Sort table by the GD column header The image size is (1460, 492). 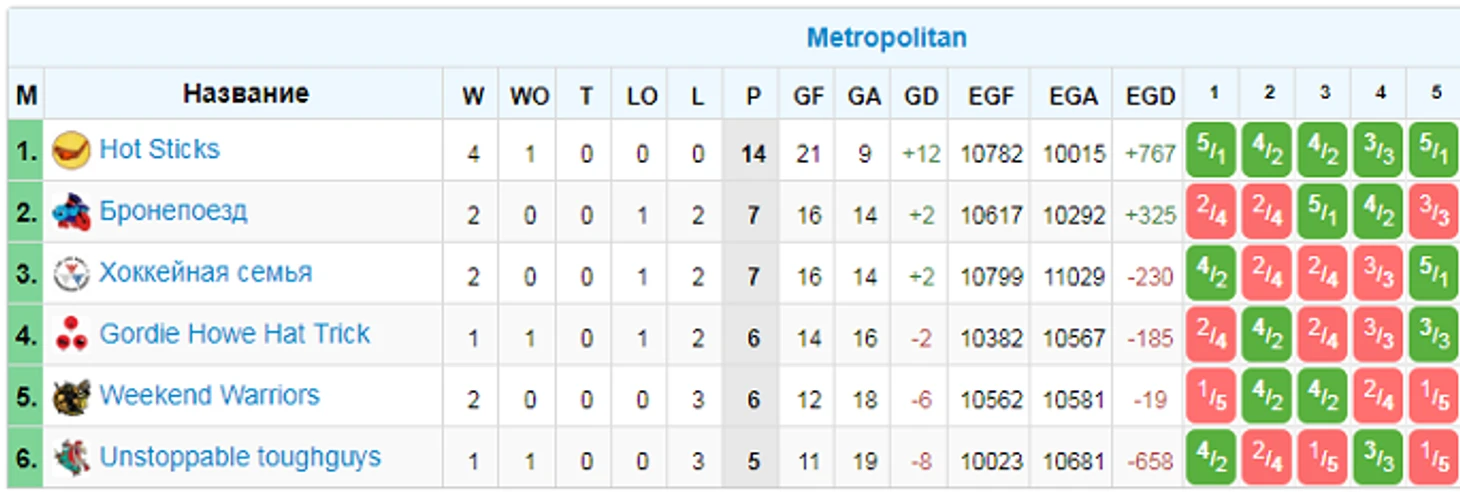point(920,96)
